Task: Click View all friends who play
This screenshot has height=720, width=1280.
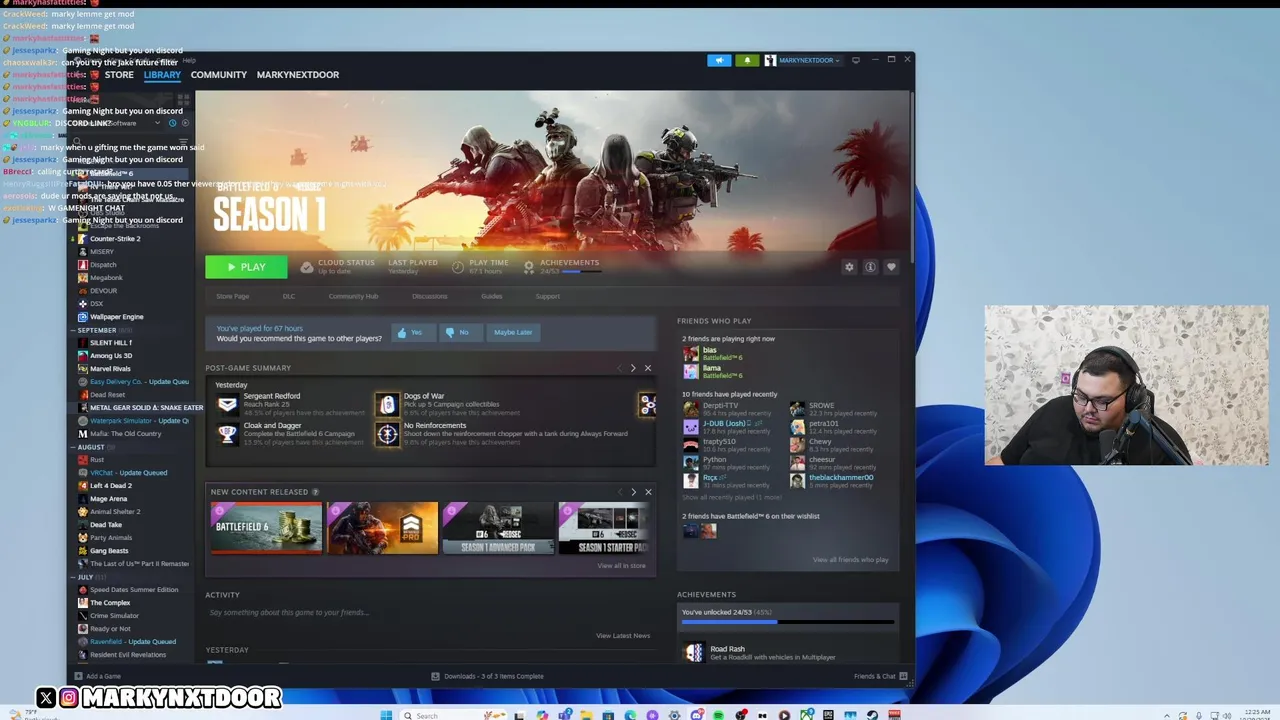Action: click(850, 560)
